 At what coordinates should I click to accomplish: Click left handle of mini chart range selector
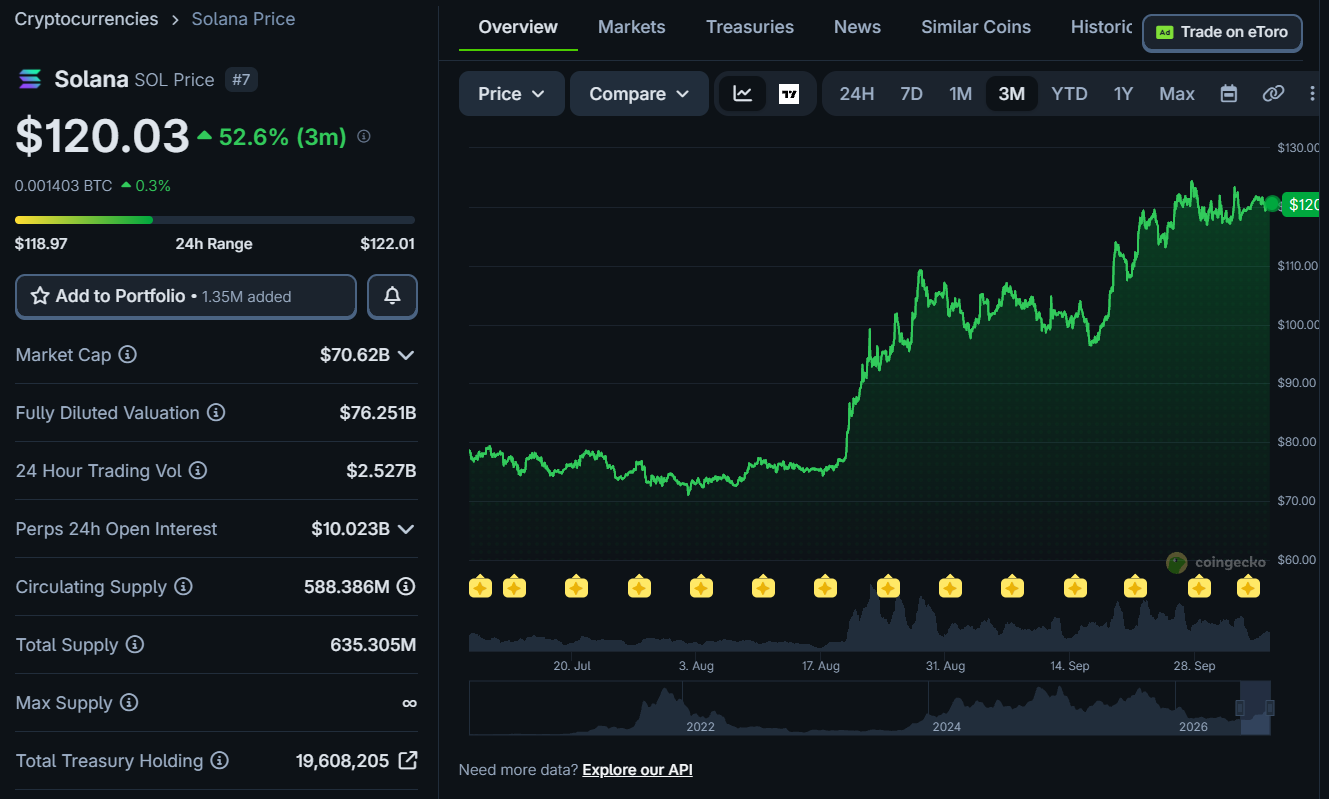pos(1240,708)
